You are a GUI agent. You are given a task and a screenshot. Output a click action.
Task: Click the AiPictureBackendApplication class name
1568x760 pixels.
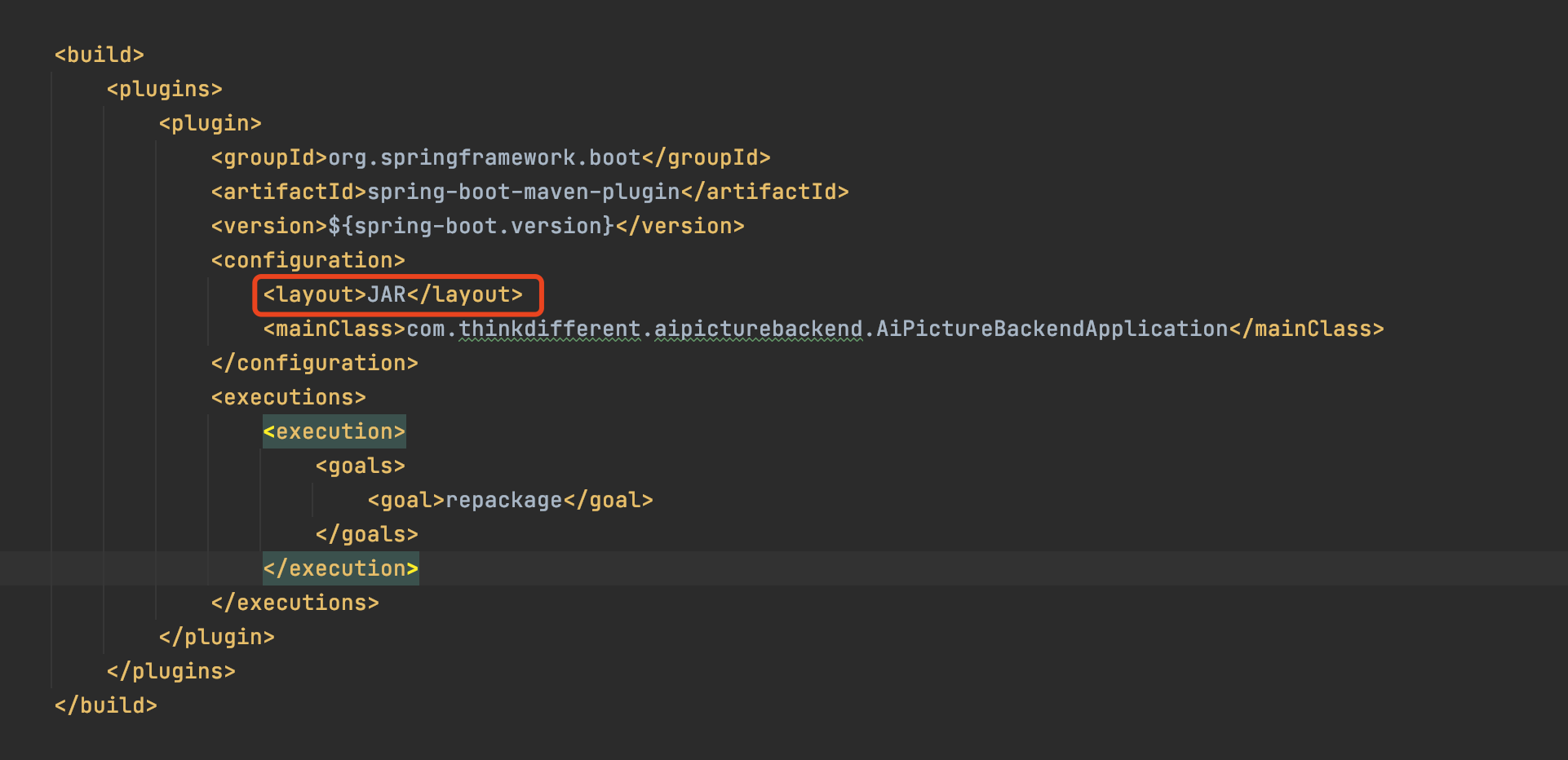[1052, 329]
